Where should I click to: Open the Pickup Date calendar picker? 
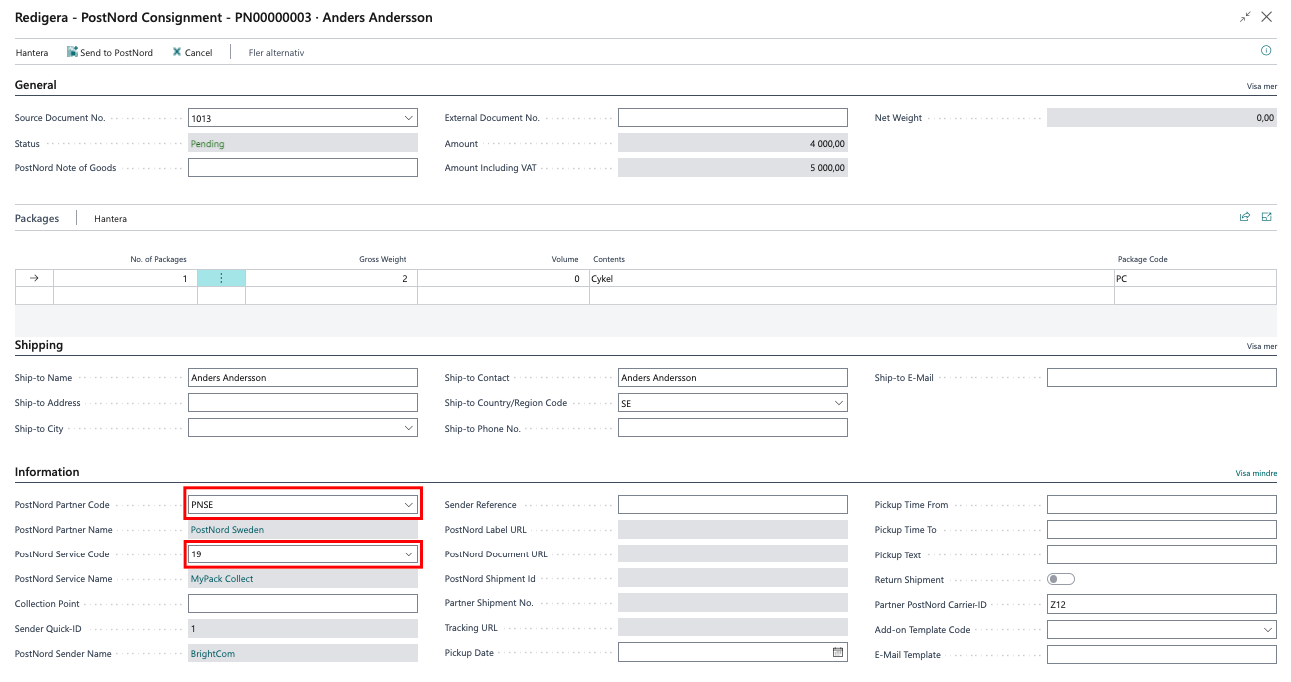[x=838, y=653]
